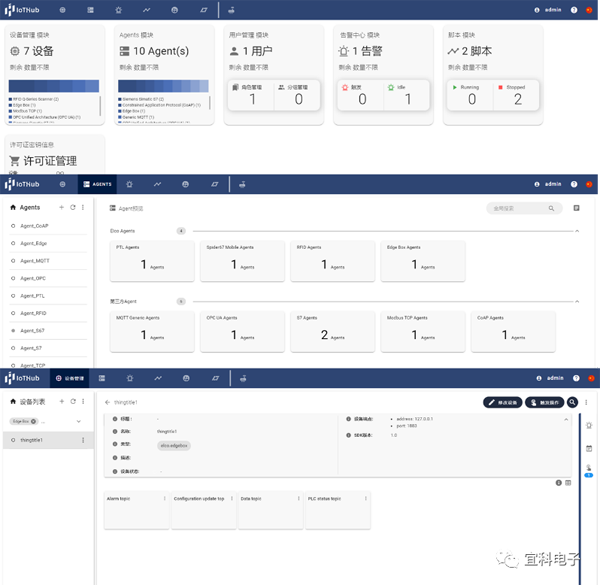Expand filter dropdown under 设备列表
This screenshot has width=600, height=585.
[x=79, y=422]
